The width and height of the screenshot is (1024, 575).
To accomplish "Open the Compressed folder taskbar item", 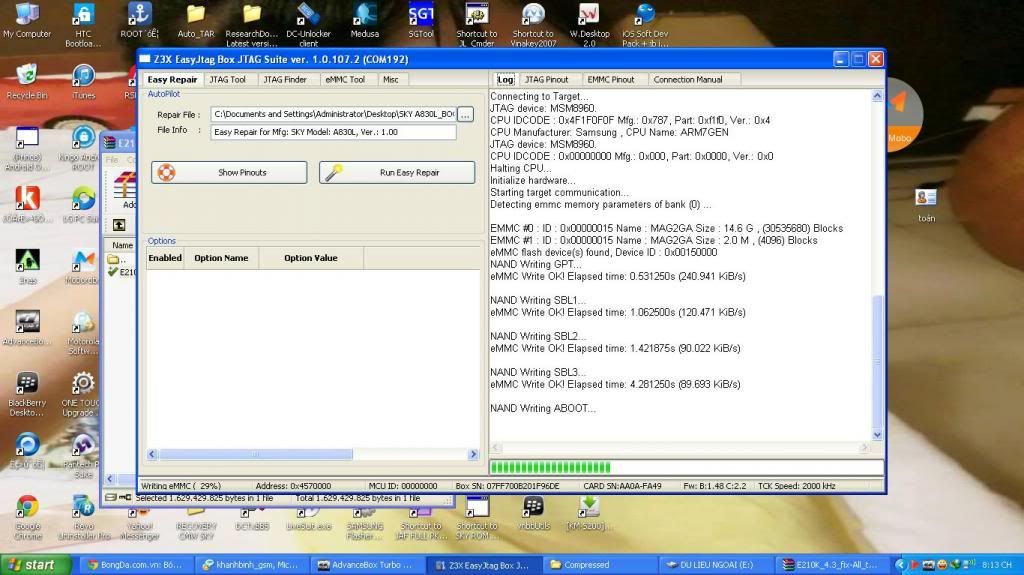I will 598,565.
